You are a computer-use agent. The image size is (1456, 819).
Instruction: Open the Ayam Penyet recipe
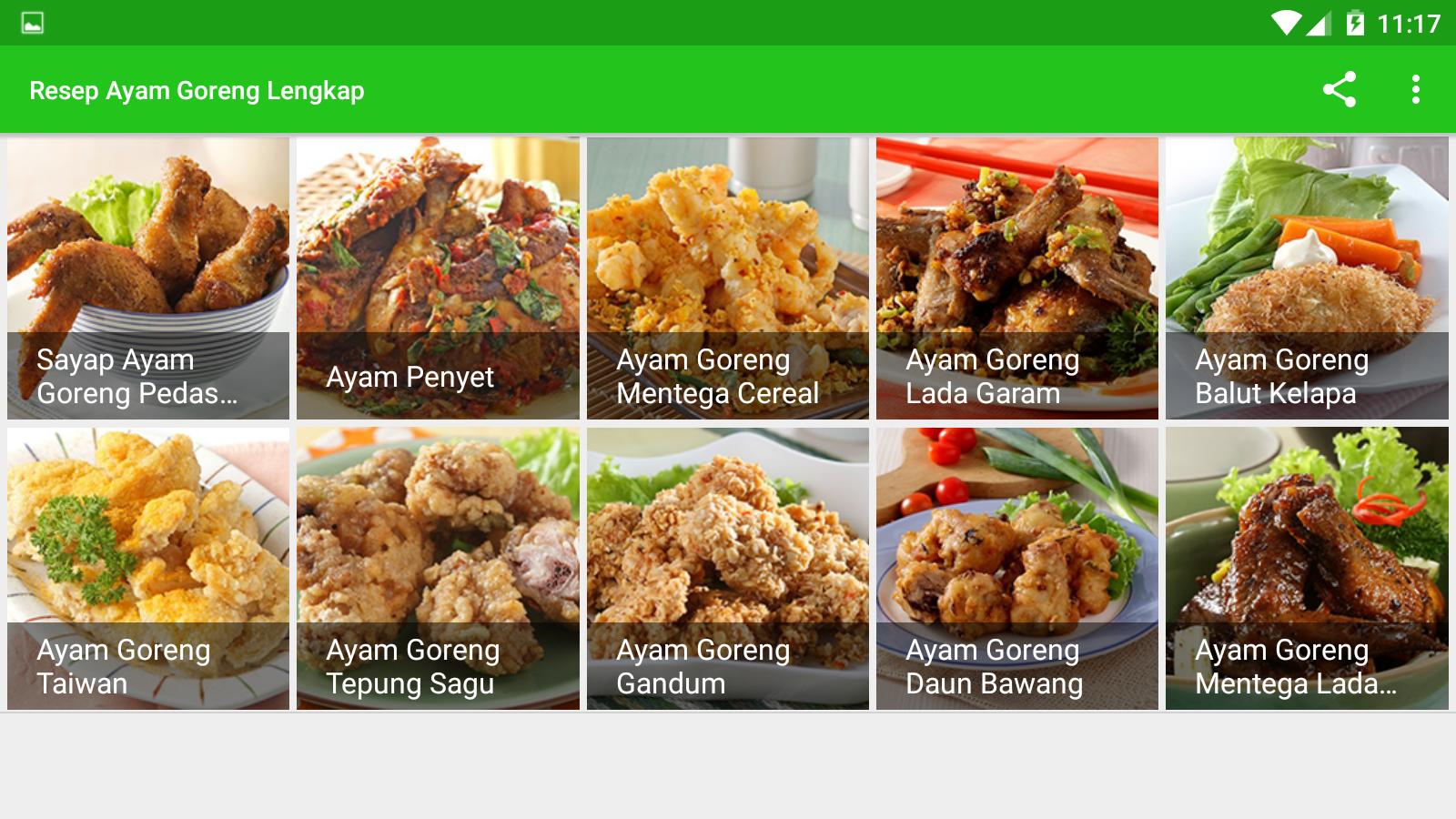438,278
